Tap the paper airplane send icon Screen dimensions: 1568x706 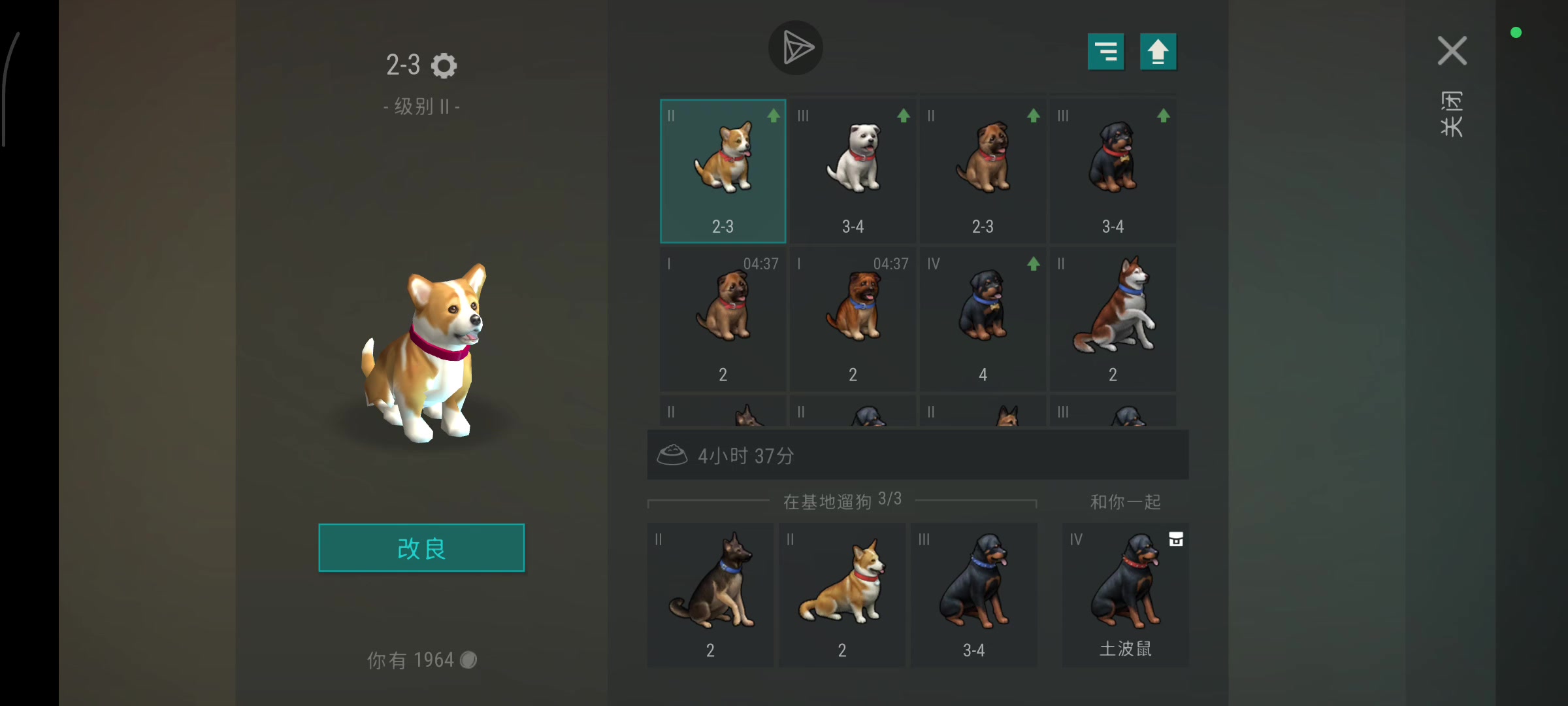pos(796,48)
